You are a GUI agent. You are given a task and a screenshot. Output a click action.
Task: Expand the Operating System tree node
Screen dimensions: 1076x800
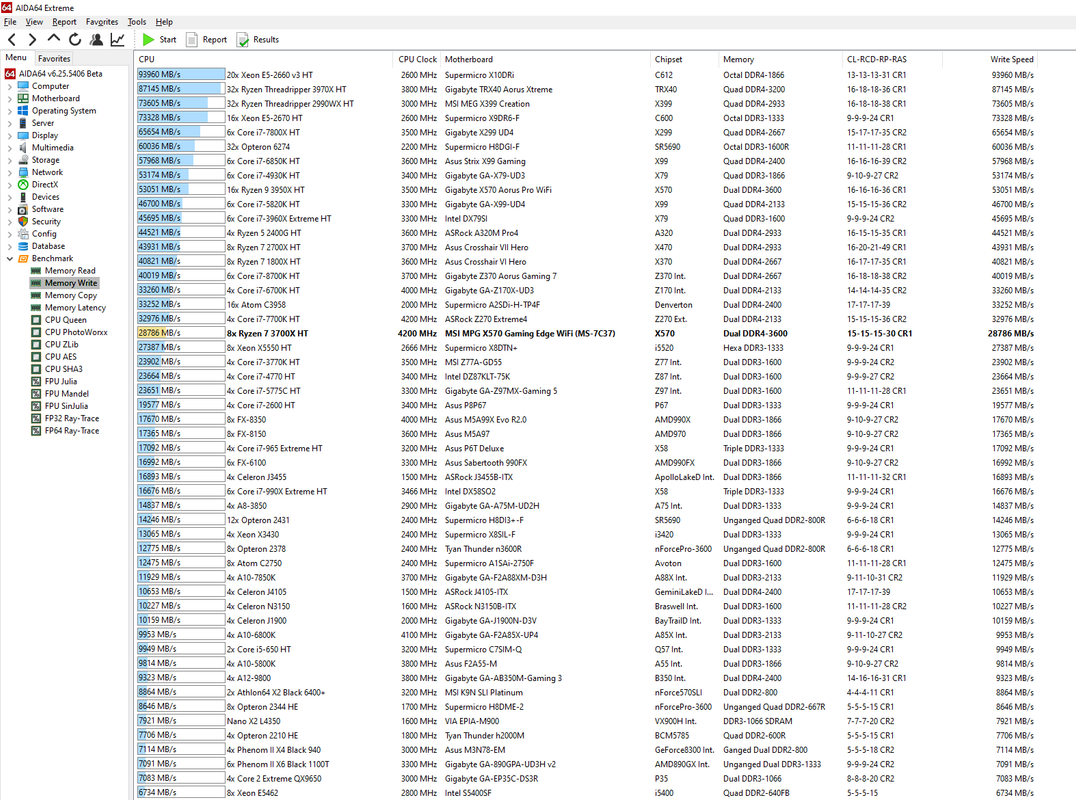(x=10, y=111)
